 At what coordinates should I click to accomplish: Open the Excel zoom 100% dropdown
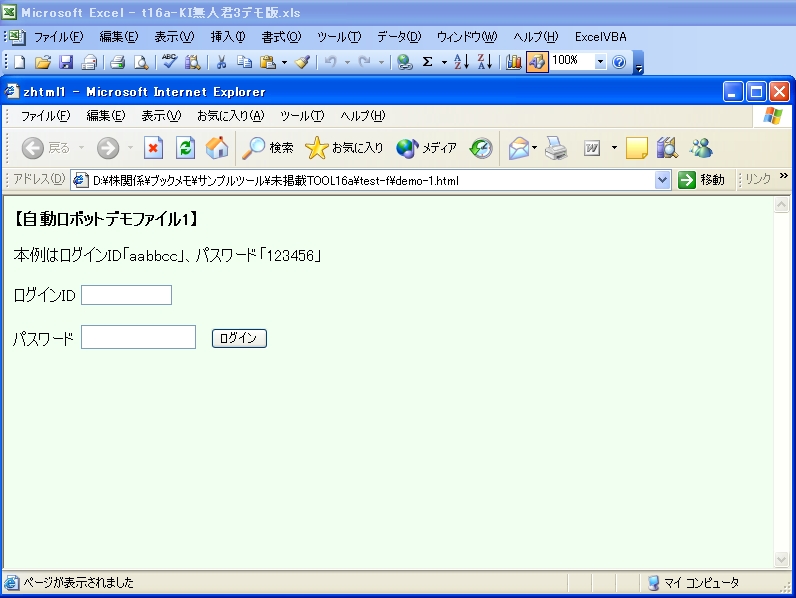coord(601,62)
